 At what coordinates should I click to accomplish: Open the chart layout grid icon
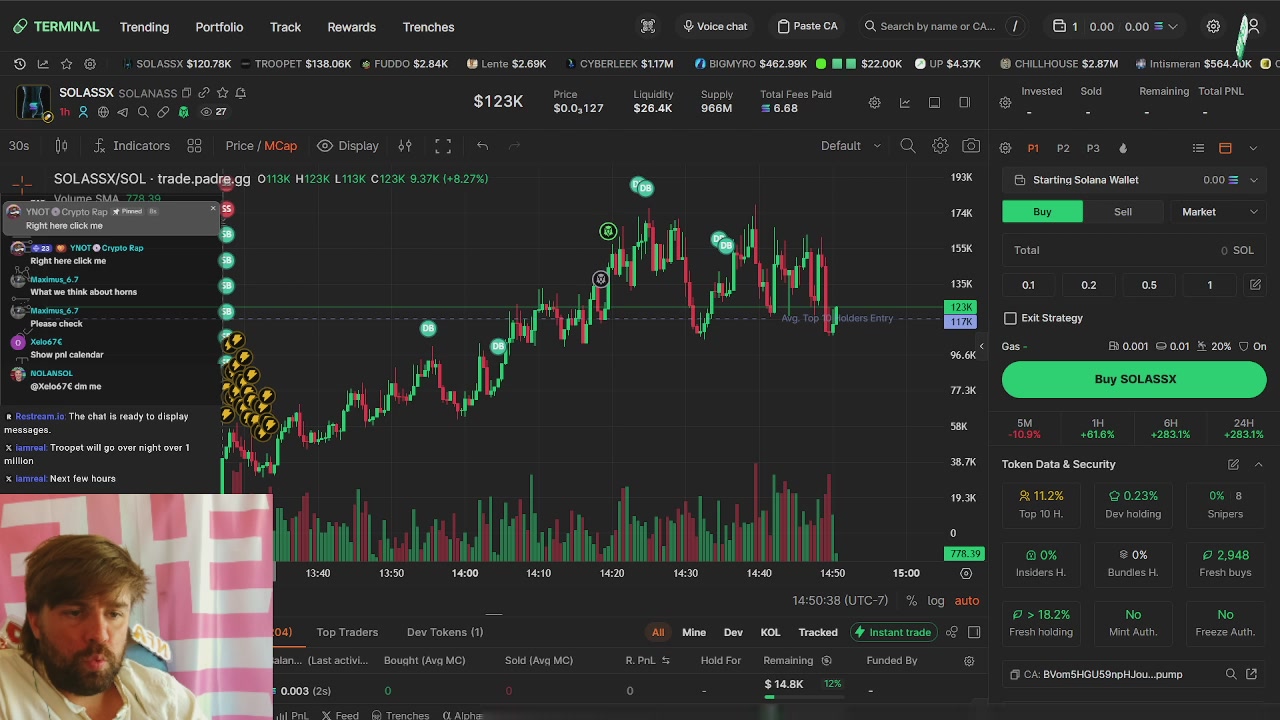point(194,146)
